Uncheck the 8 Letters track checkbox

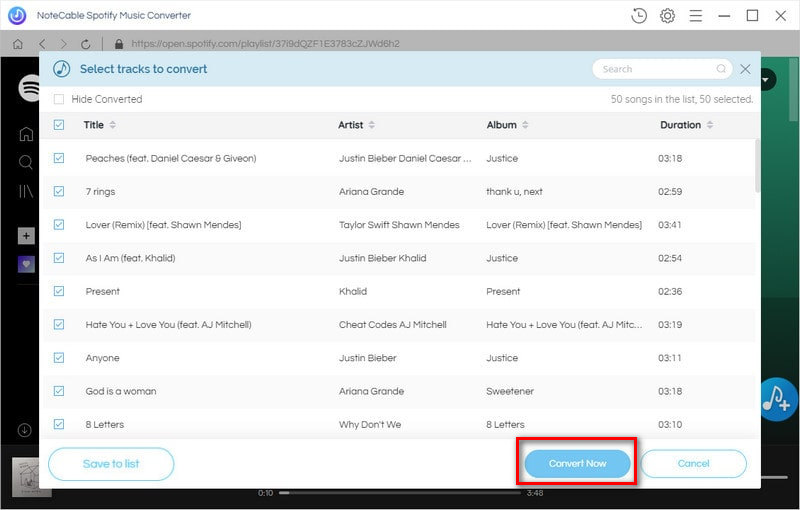pyautogui.click(x=59, y=424)
